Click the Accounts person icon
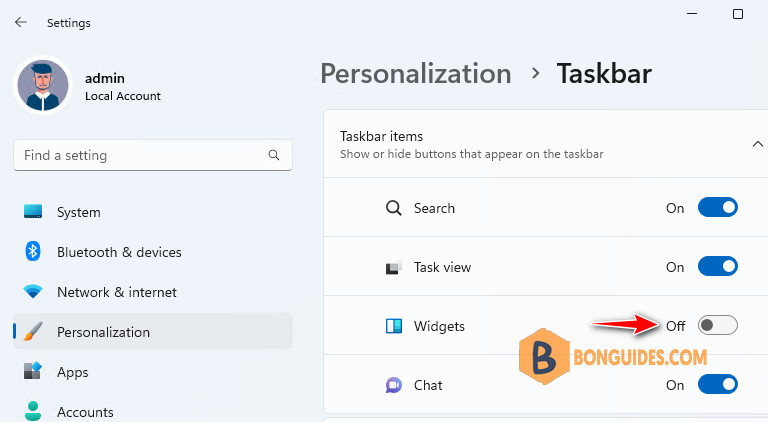768x422 pixels. pos(33,411)
